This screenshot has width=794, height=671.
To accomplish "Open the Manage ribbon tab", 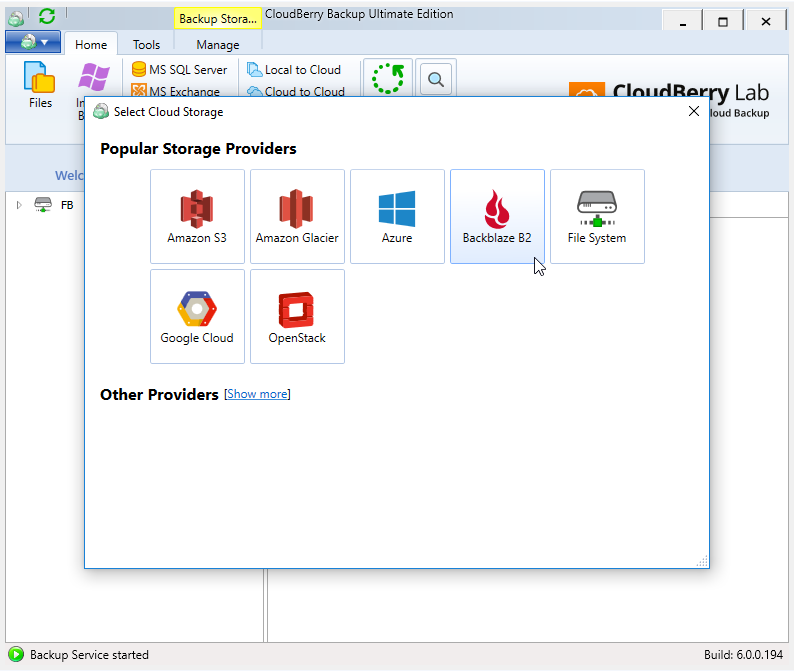I will pyautogui.click(x=218, y=45).
